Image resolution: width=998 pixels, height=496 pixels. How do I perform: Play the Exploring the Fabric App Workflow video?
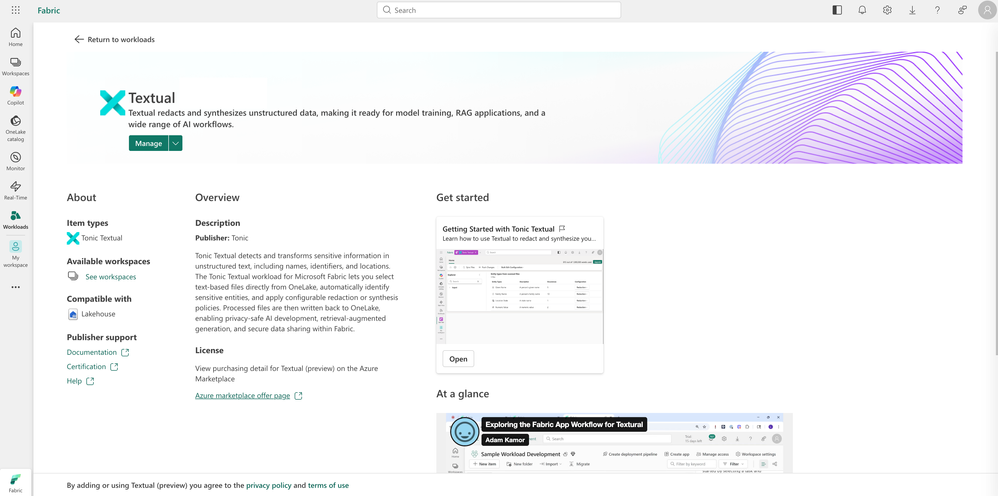614,443
